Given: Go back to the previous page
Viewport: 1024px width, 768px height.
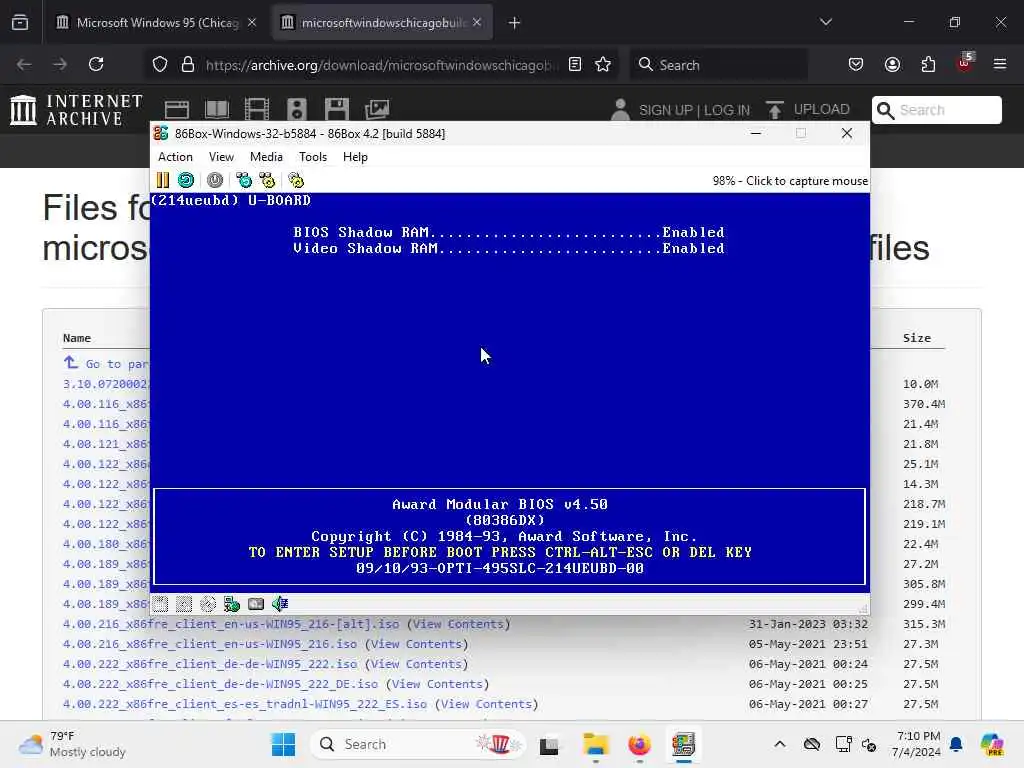Looking at the screenshot, I should coord(24,64).
